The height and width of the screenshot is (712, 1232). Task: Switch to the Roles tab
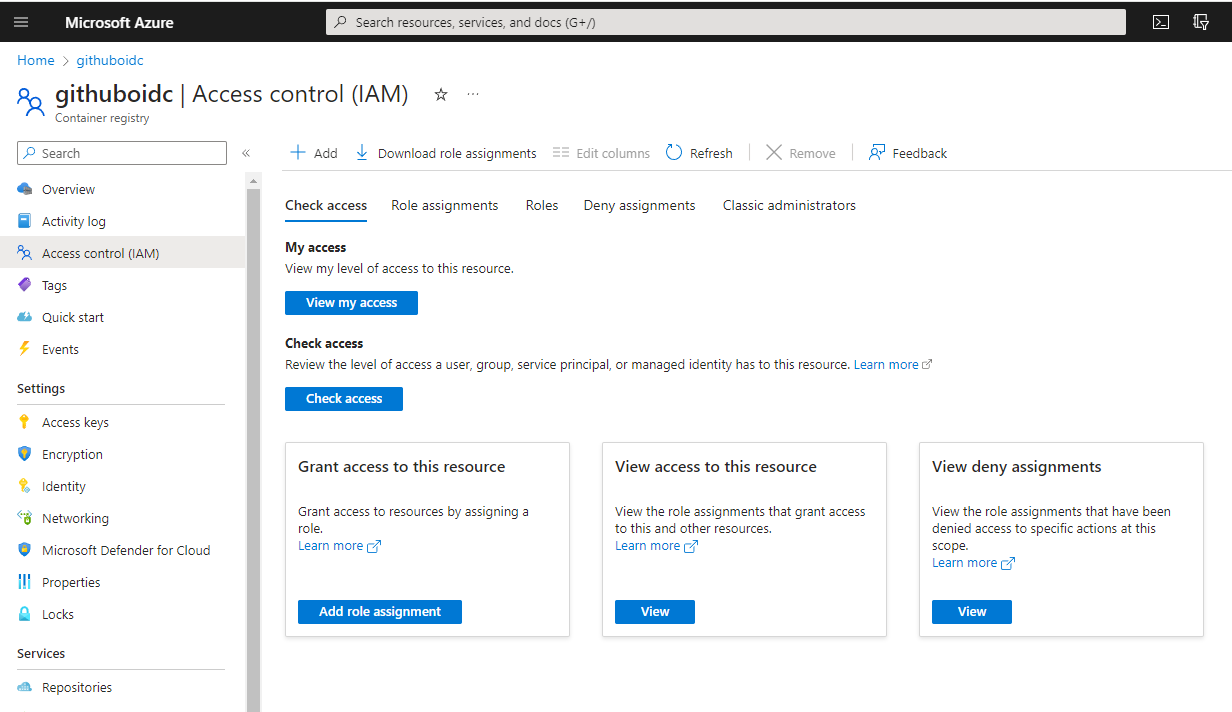[542, 205]
